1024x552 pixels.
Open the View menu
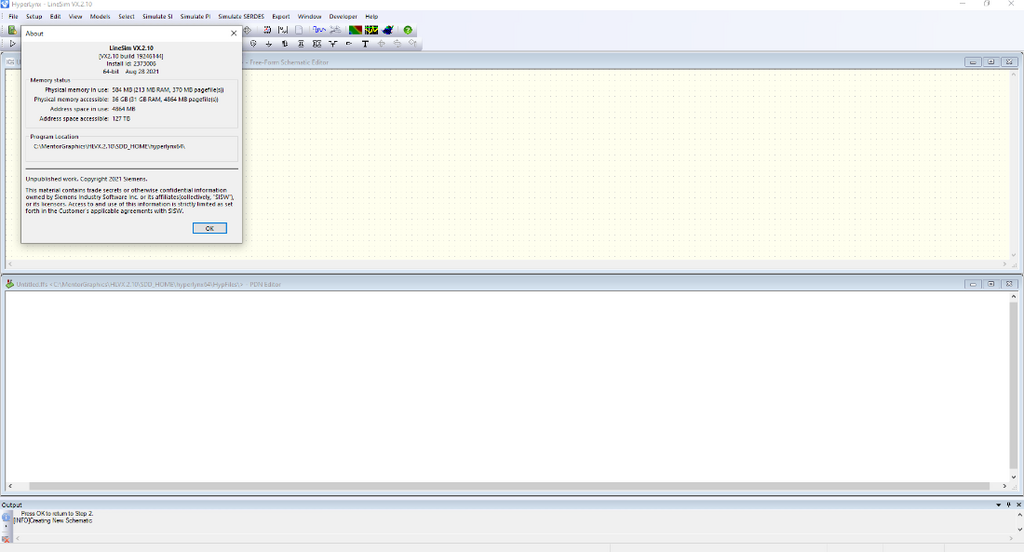pyautogui.click(x=75, y=16)
